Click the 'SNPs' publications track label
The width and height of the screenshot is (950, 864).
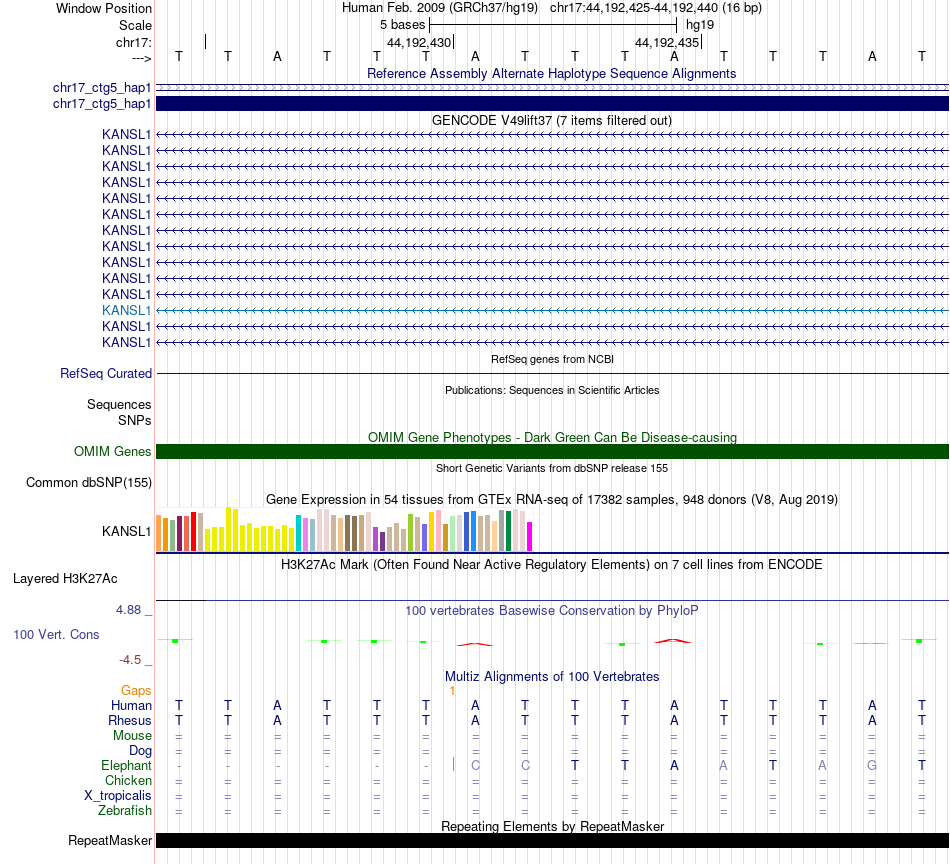(x=135, y=420)
